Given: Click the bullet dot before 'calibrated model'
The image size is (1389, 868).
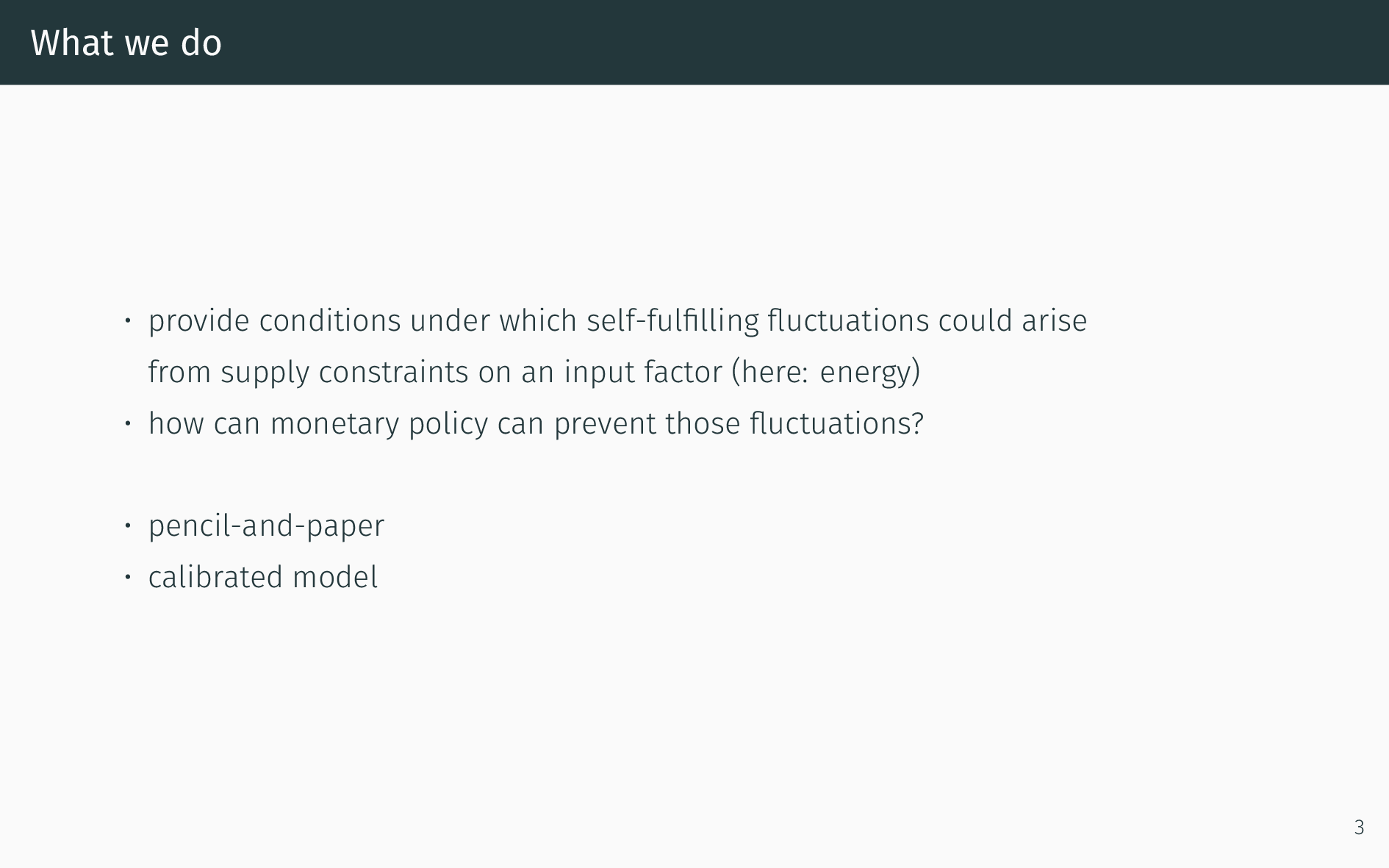Looking at the screenshot, I should tap(127, 577).
